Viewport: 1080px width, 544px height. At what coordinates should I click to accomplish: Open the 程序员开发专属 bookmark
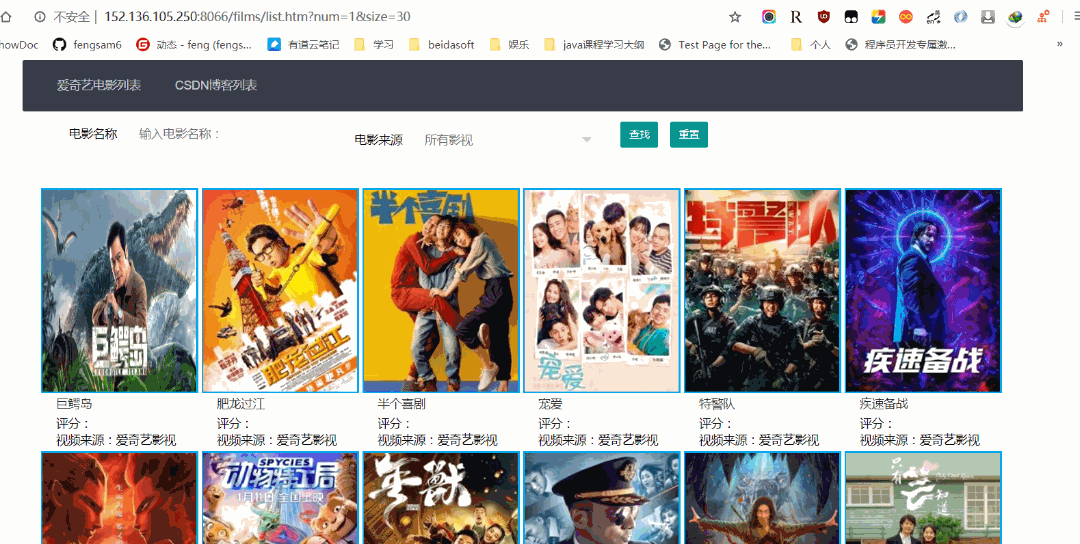pyautogui.click(x=900, y=45)
